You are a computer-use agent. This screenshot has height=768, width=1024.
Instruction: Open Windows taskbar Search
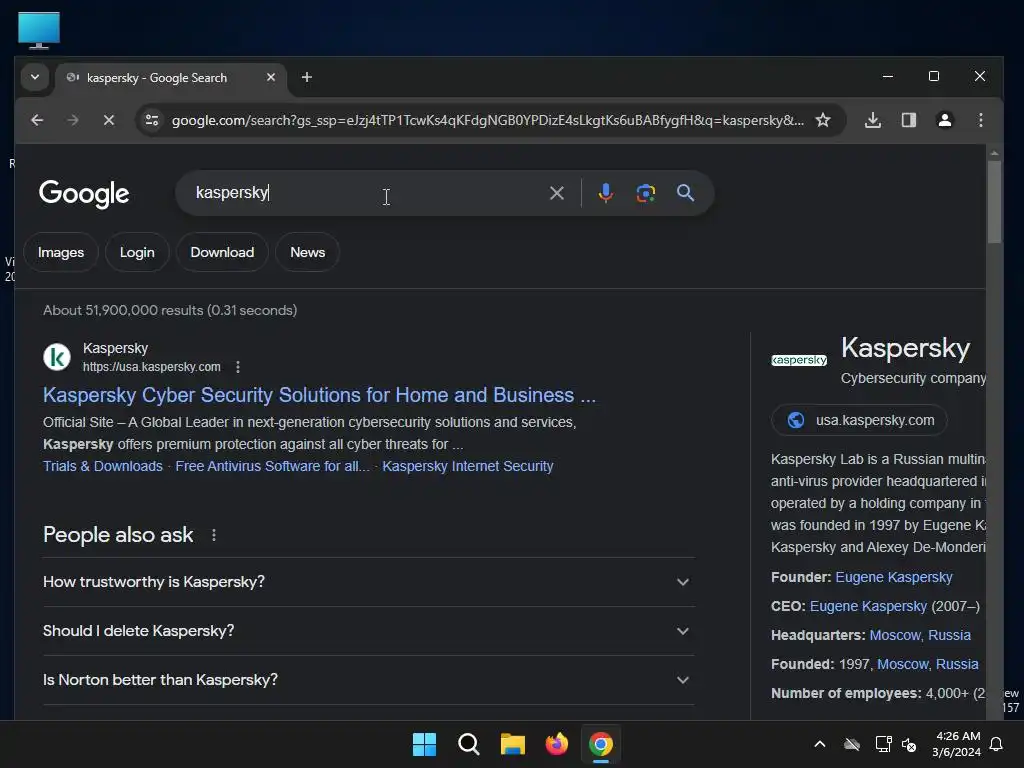tap(468, 744)
